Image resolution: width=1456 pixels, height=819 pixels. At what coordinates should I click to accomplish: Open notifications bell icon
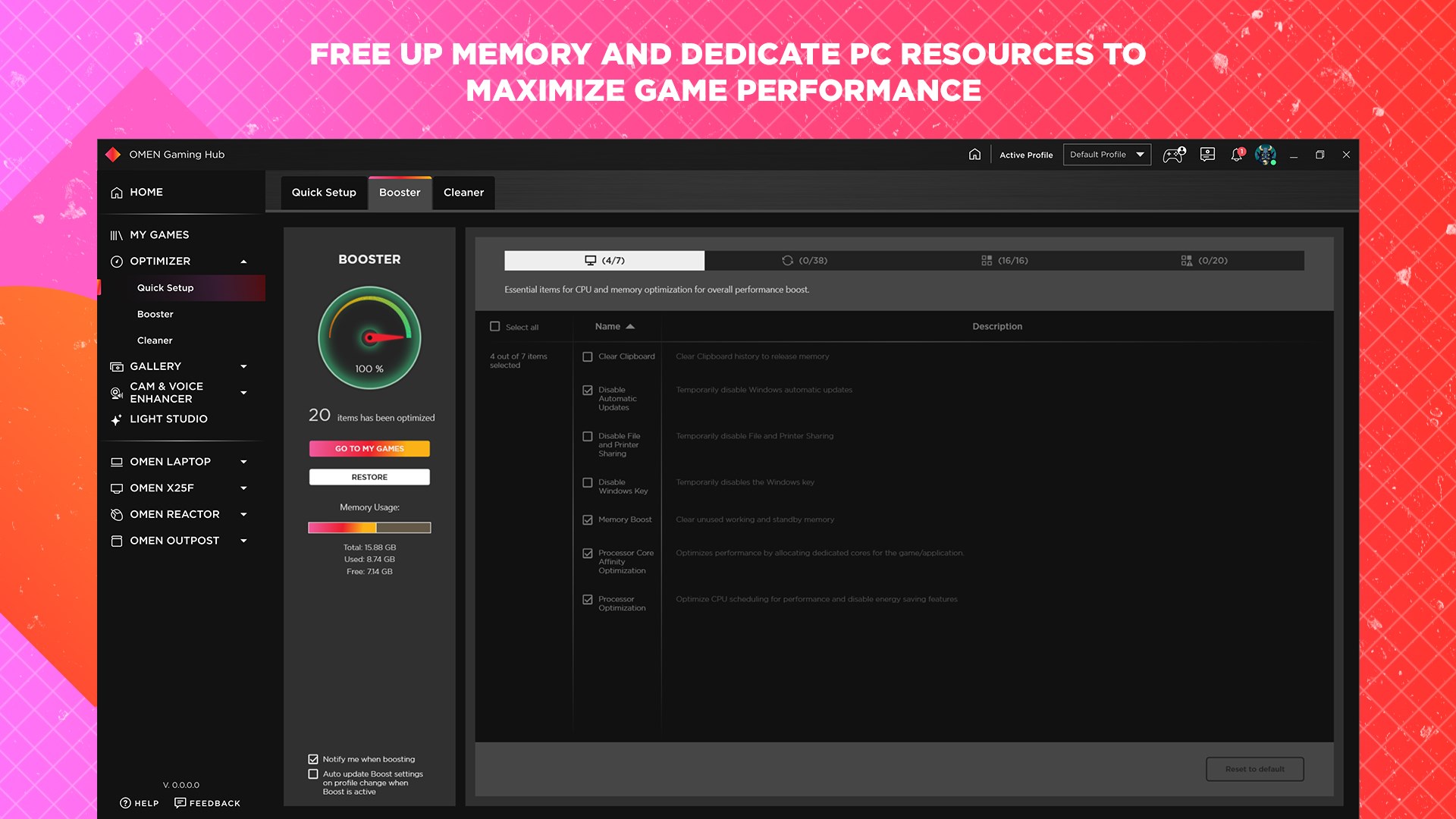pos(1237,155)
